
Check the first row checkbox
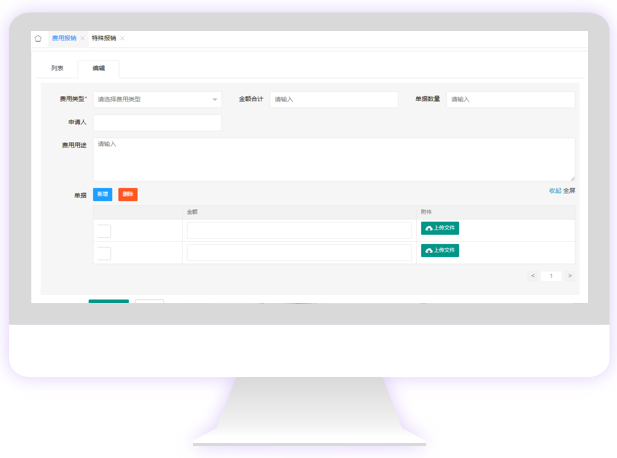click(x=104, y=231)
